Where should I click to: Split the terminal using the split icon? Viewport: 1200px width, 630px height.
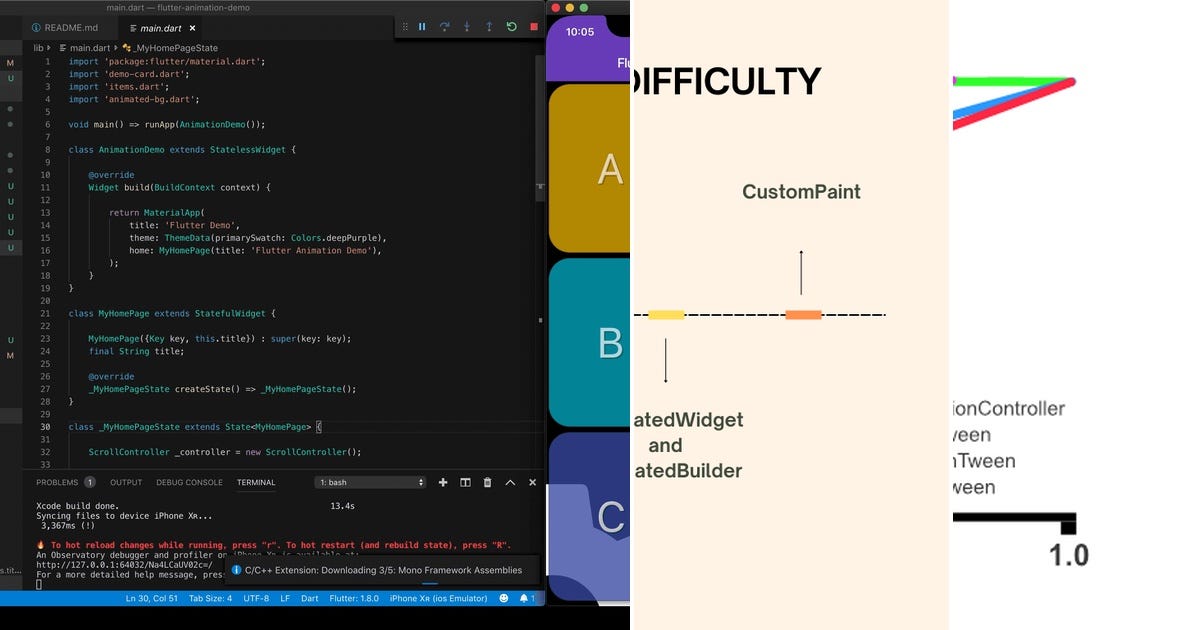coord(465,482)
